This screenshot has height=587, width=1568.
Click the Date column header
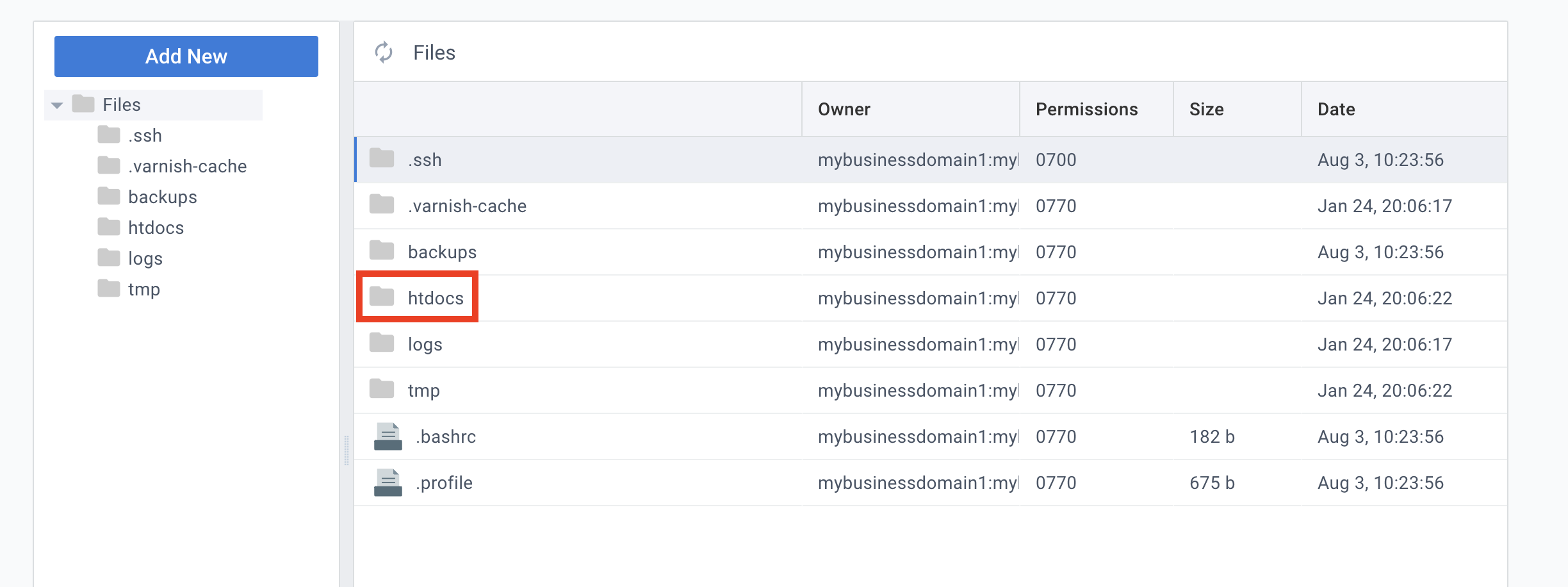point(1335,110)
